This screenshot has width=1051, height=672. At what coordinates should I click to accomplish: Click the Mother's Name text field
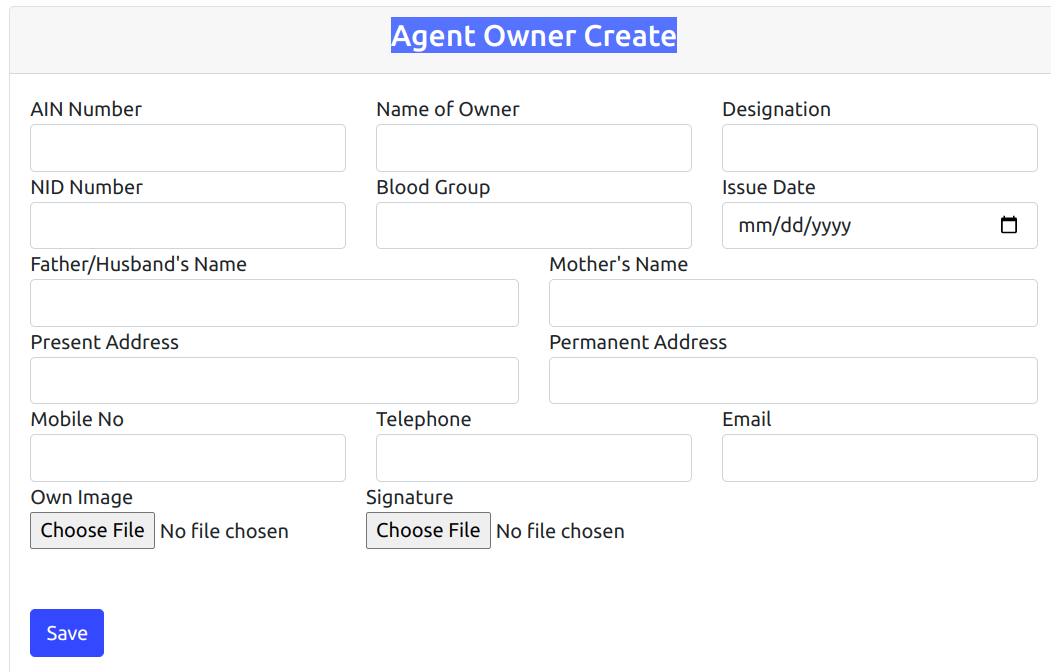coord(793,303)
